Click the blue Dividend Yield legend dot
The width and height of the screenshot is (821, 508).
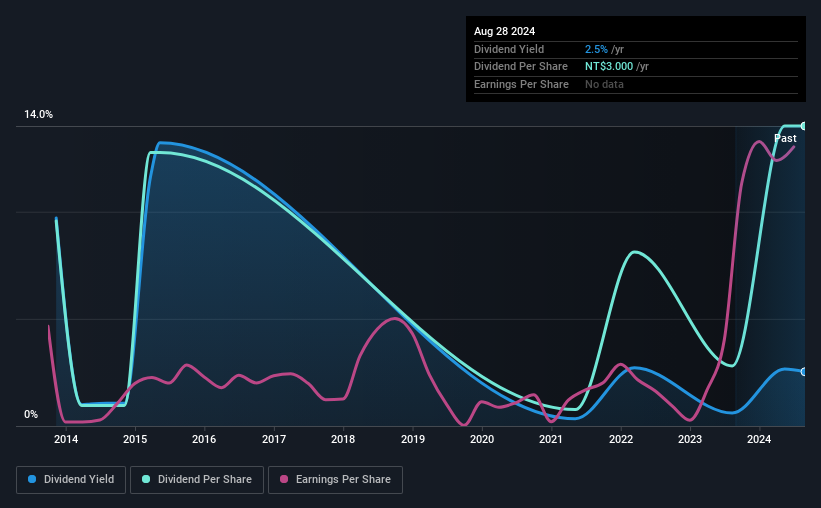[x=32, y=479]
